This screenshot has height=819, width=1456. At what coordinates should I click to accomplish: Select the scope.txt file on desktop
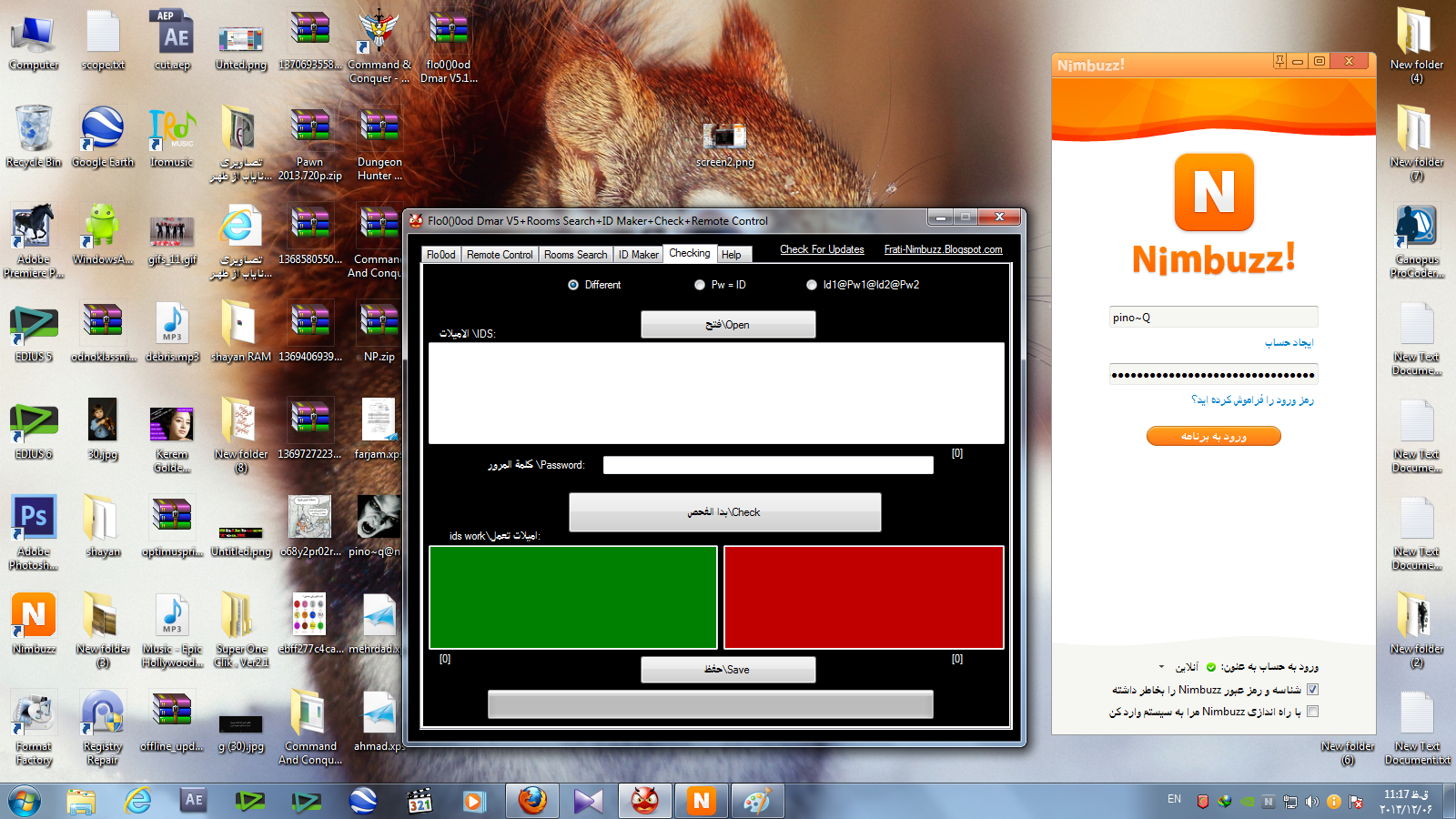point(103,40)
